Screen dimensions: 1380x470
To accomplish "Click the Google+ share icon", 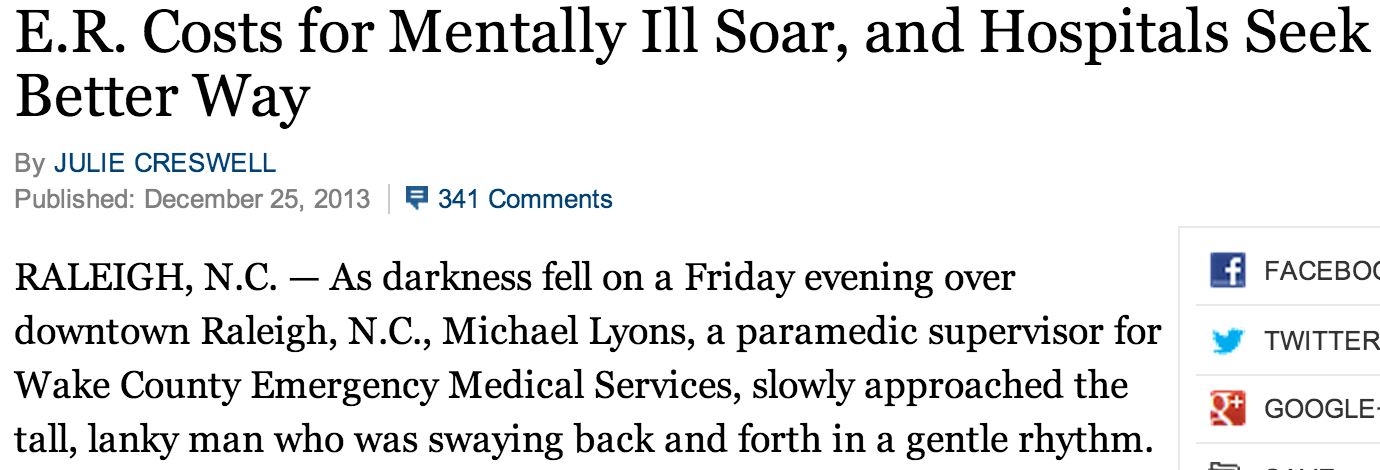I will coord(1227,408).
